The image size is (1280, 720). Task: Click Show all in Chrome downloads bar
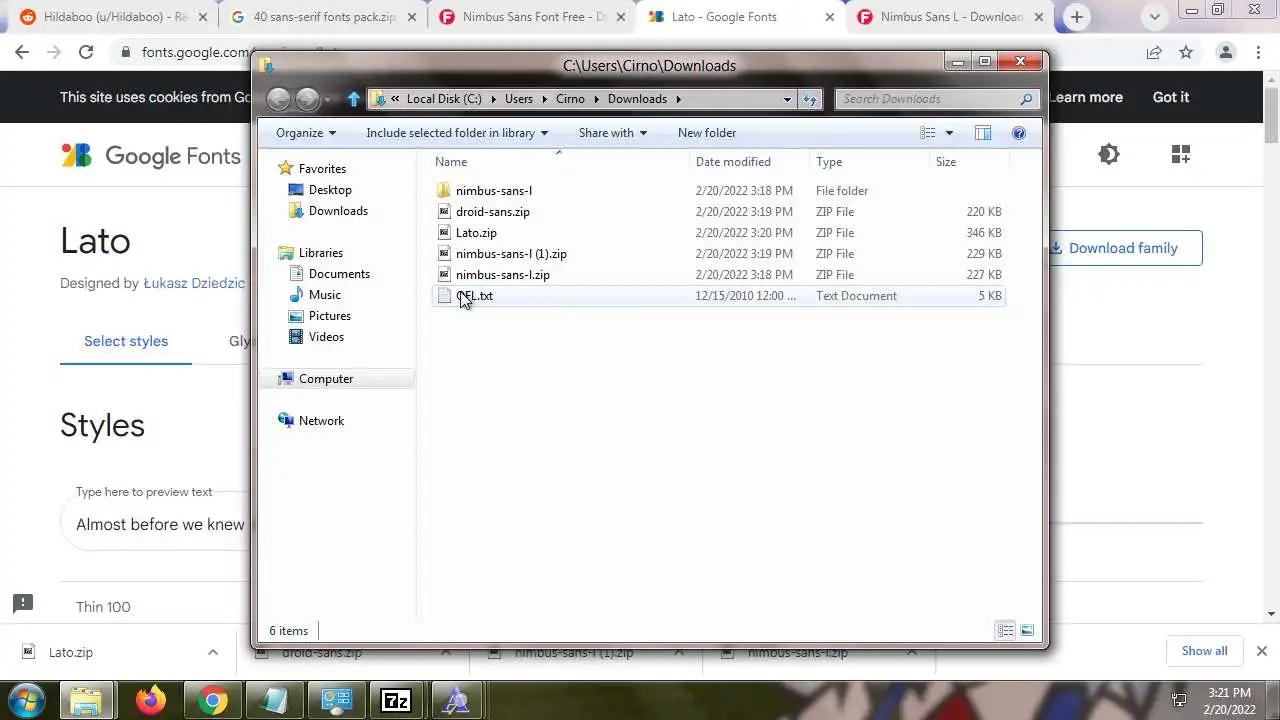[x=1204, y=651]
